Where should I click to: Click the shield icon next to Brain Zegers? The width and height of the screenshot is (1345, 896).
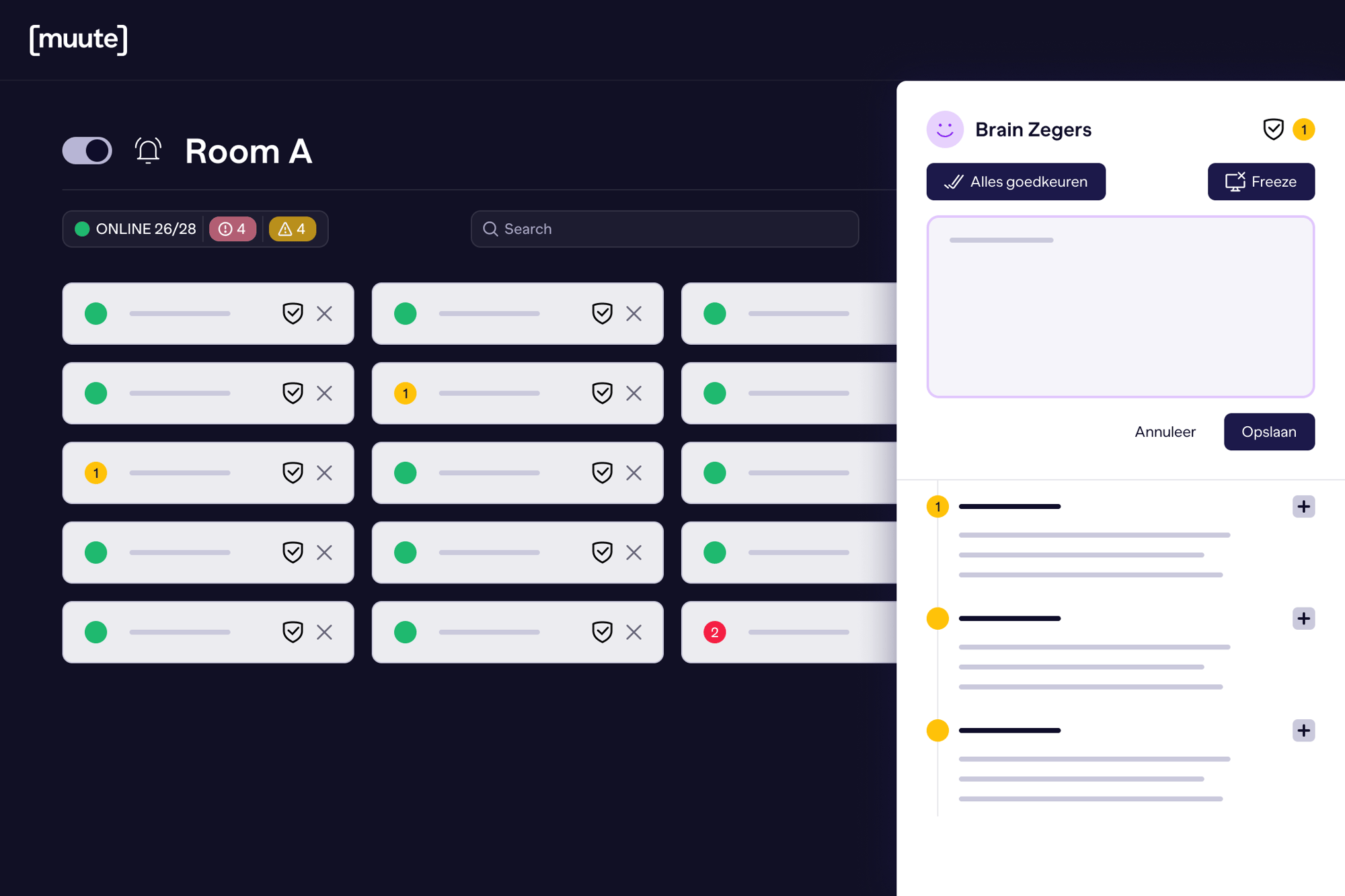tap(1273, 129)
